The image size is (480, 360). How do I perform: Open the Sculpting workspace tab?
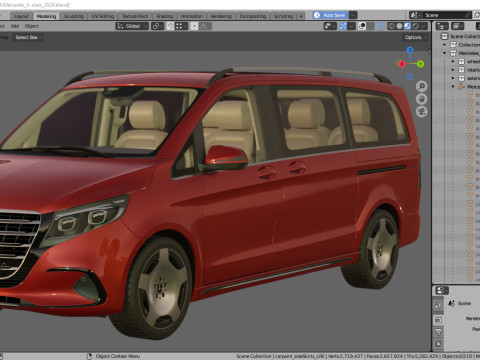74,16
